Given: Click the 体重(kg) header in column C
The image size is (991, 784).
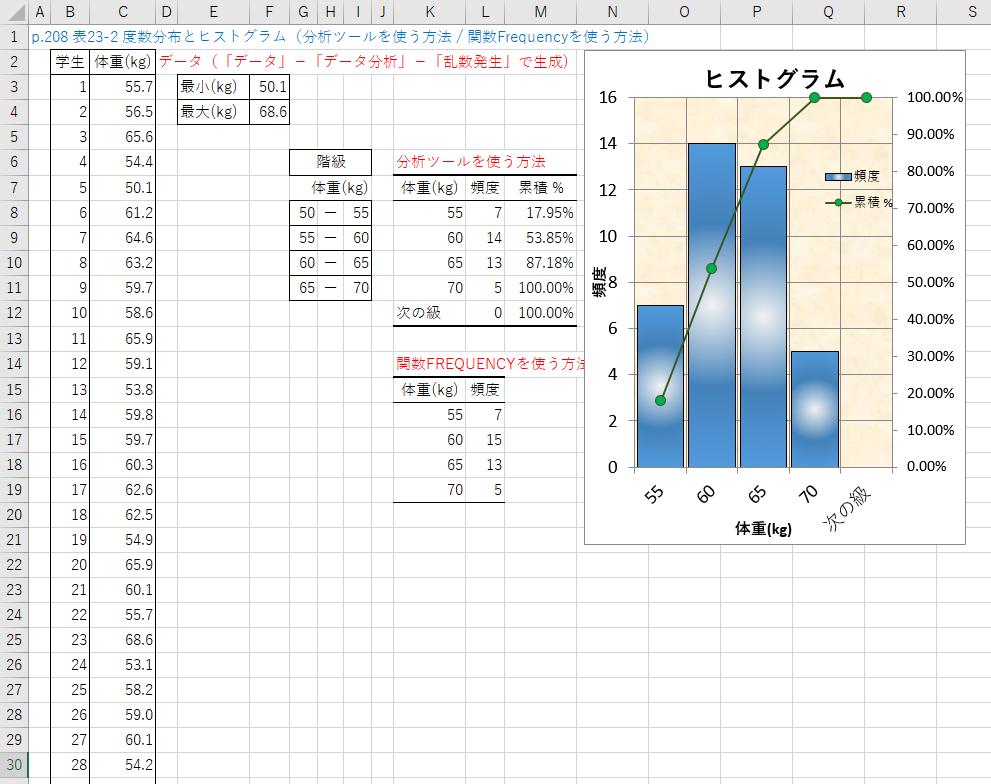Looking at the screenshot, I should coord(123,62).
